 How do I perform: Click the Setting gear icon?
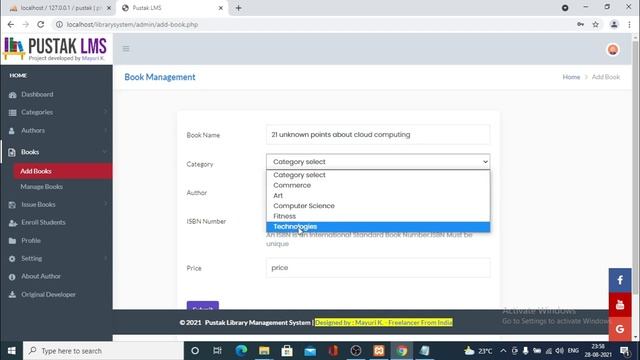[12, 259]
